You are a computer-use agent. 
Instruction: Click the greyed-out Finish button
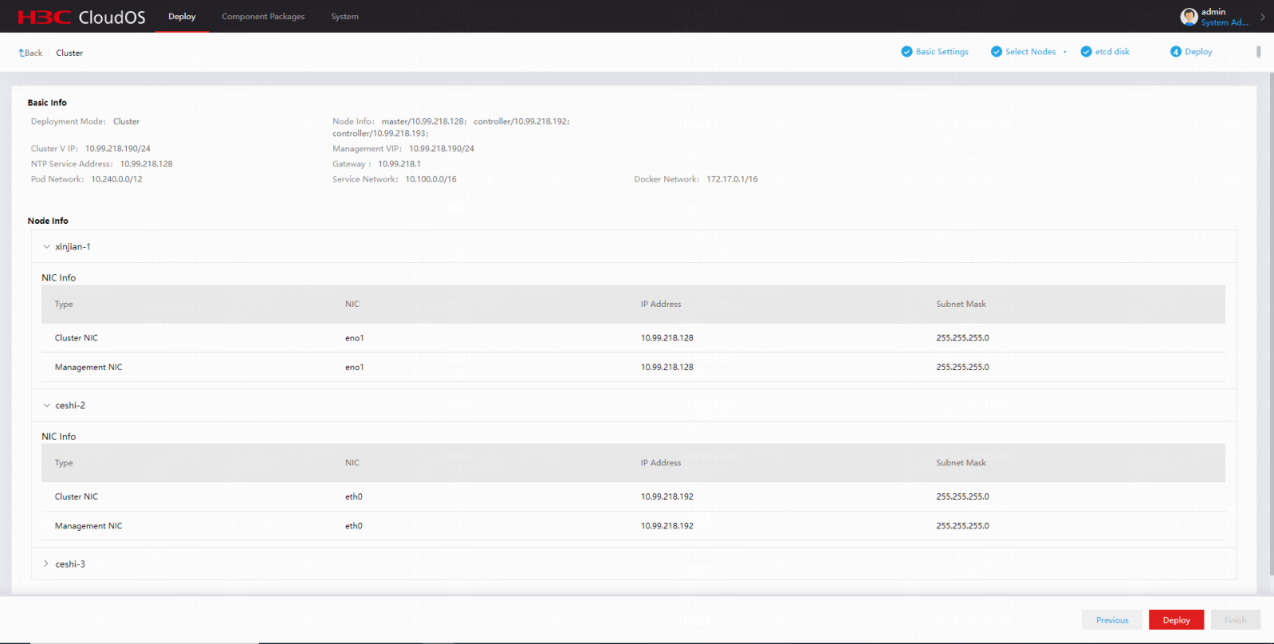(1235, 620)
